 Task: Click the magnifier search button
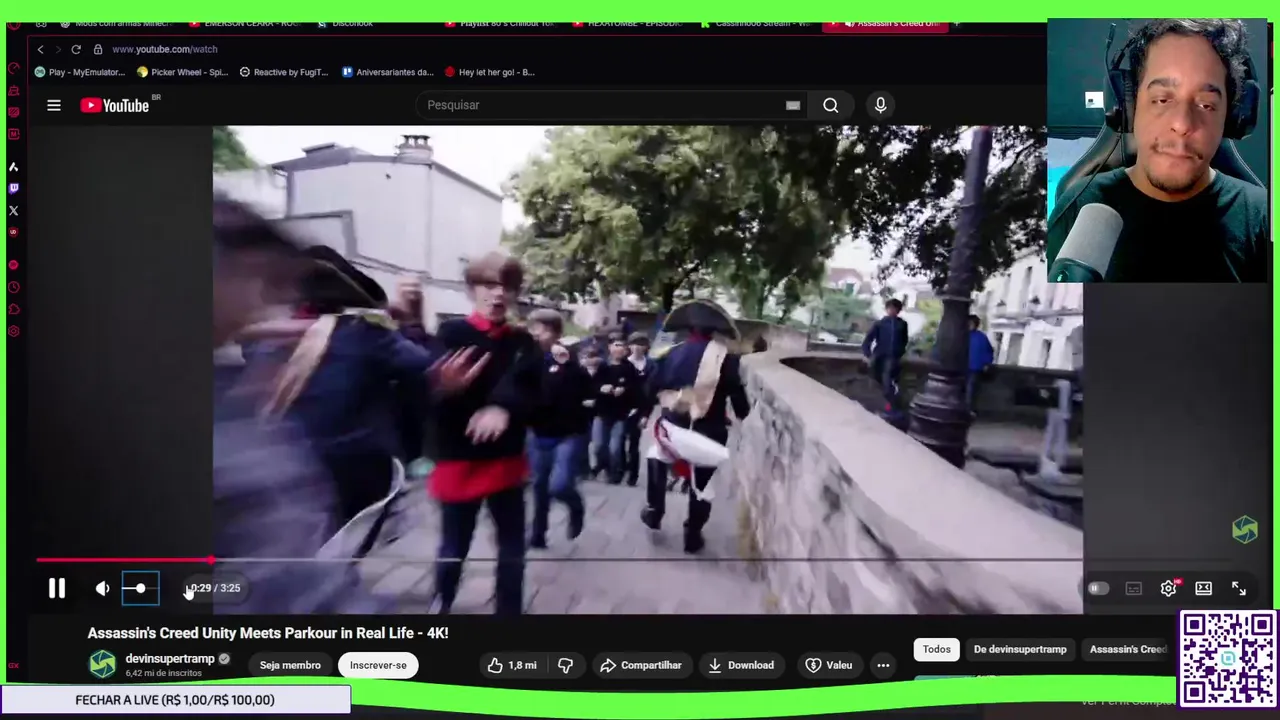point(830,105)
